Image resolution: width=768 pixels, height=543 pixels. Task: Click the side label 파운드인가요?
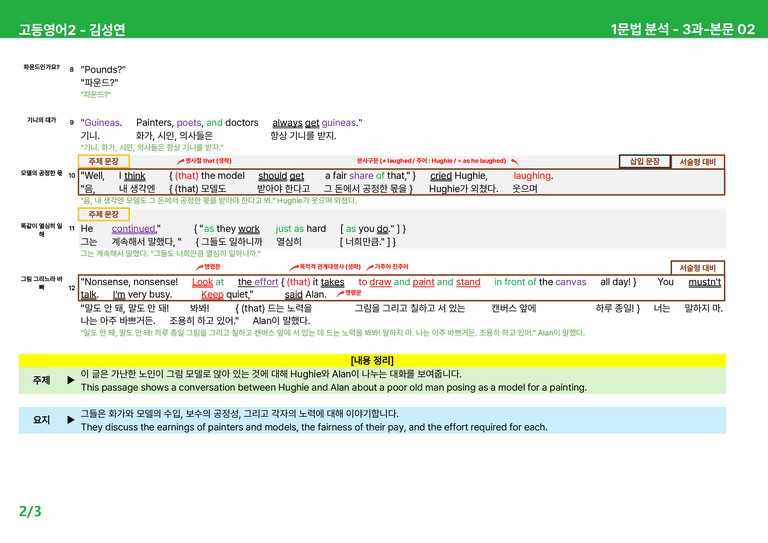pyautogui.click(x=42, y=67)
